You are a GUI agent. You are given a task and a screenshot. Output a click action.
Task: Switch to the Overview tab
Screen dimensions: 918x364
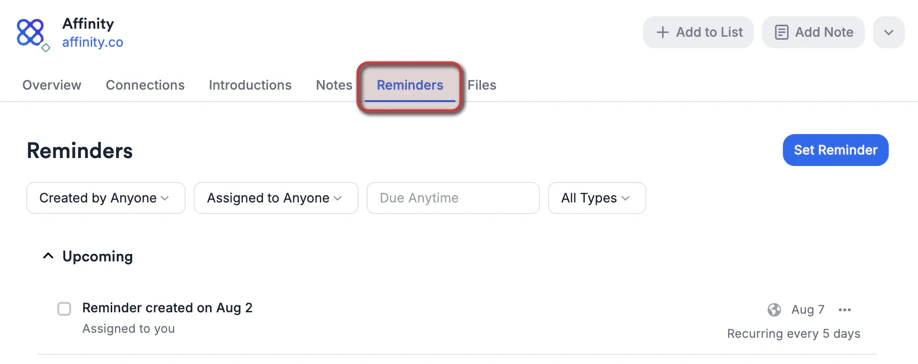tap(52, 85)
